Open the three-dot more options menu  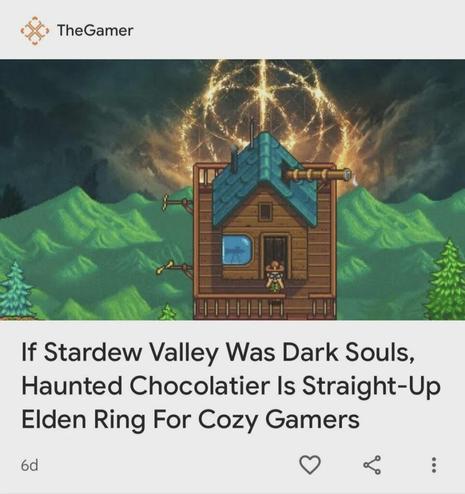click(x=434, y=465)
